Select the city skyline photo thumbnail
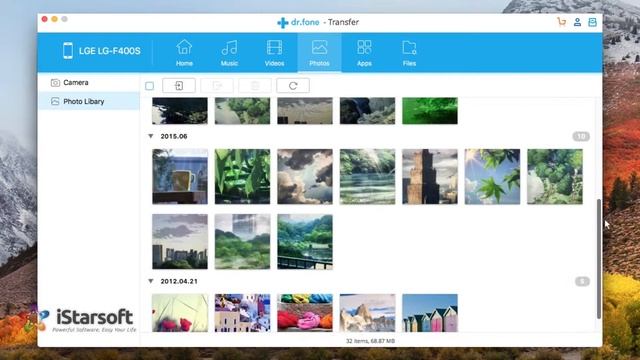 point(180,242)
